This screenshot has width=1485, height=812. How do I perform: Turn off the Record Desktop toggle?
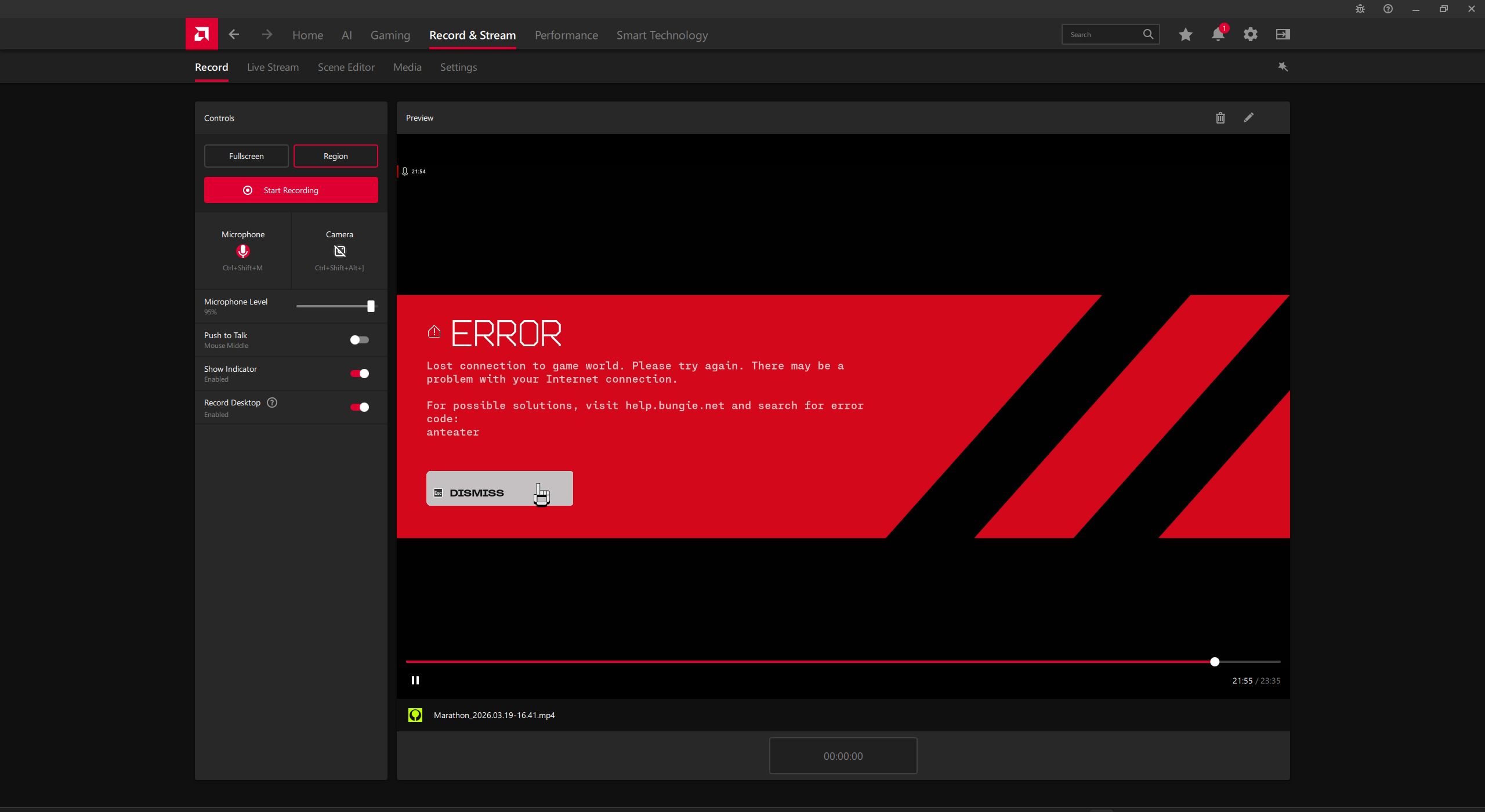point(359,407)
